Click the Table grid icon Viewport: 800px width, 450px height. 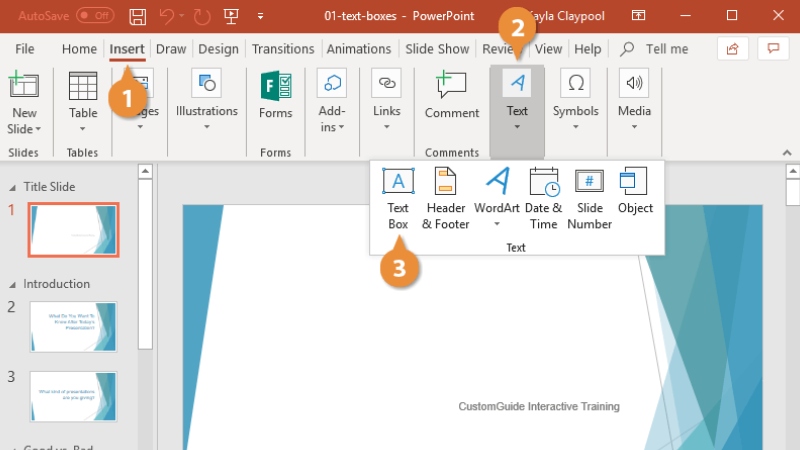tap(83, 86)
